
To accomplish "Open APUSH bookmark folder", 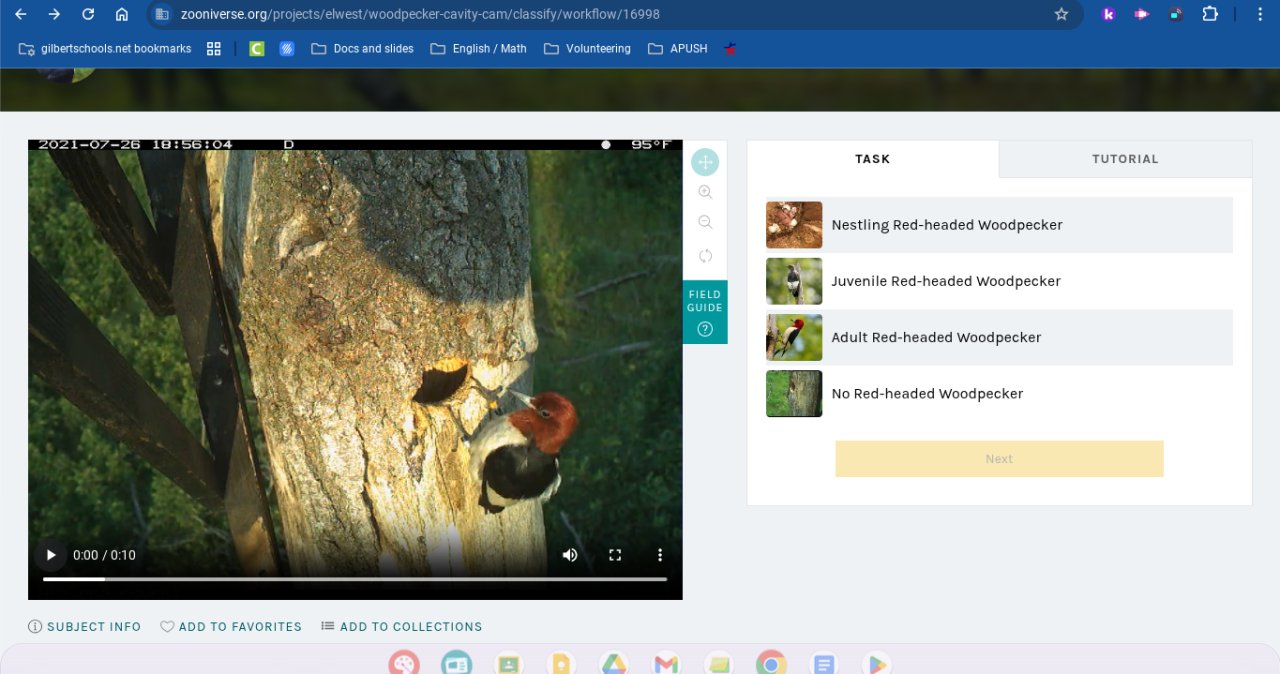I will tap(677, 48).
